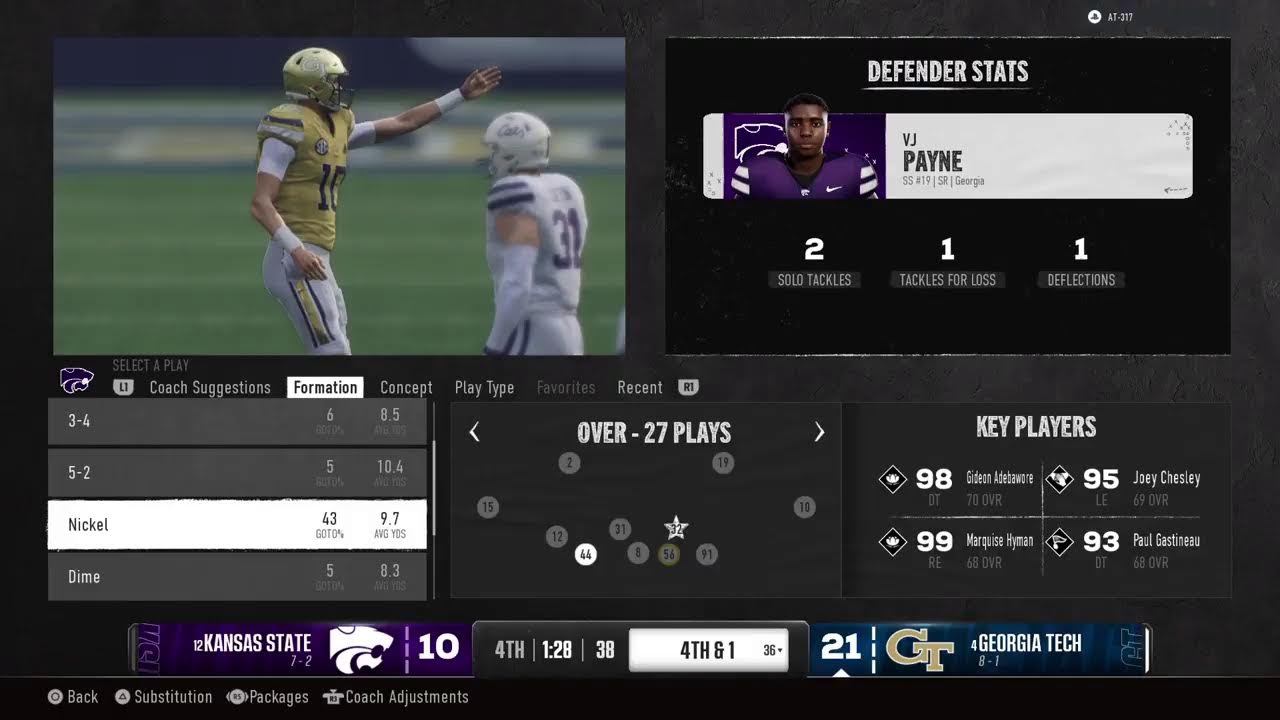Select defender marker number 8

point(638,553)
